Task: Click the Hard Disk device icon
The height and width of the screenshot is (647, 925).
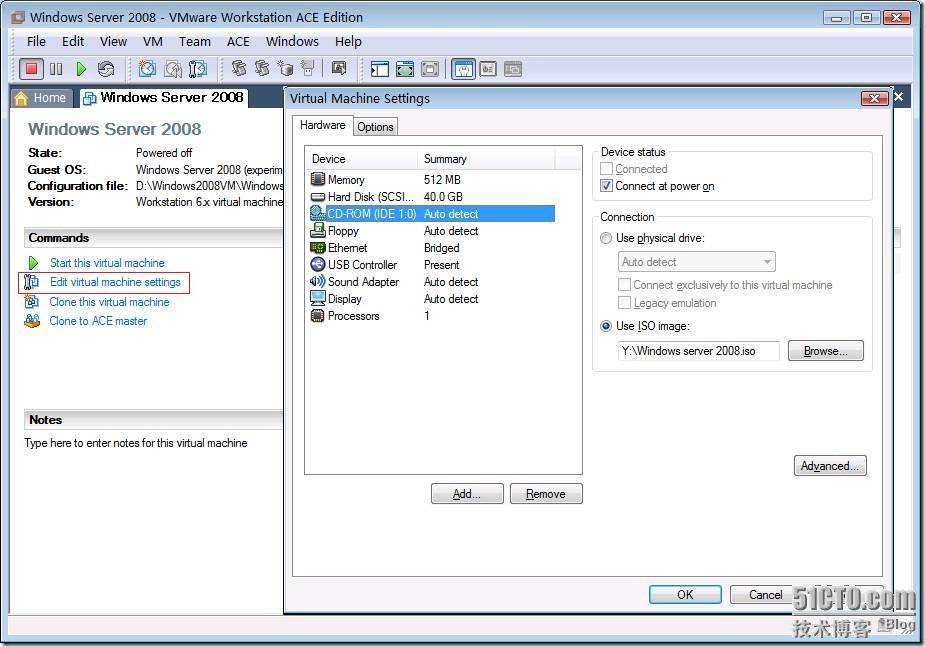Action: (317, 196)
